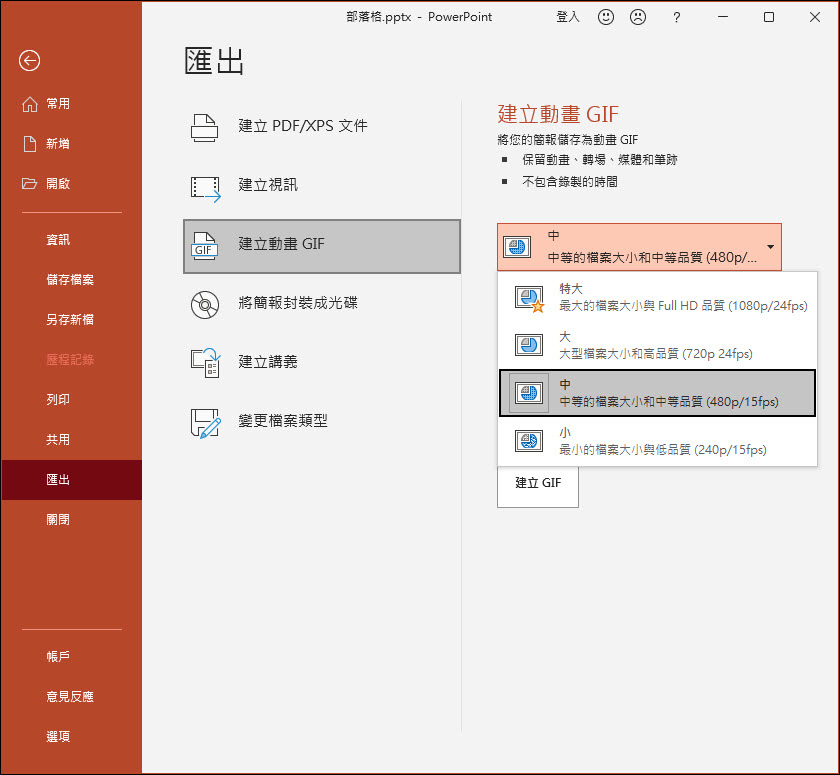Send a frown via sad face icon
Screen dimensions: 840x775
[638, 17]
